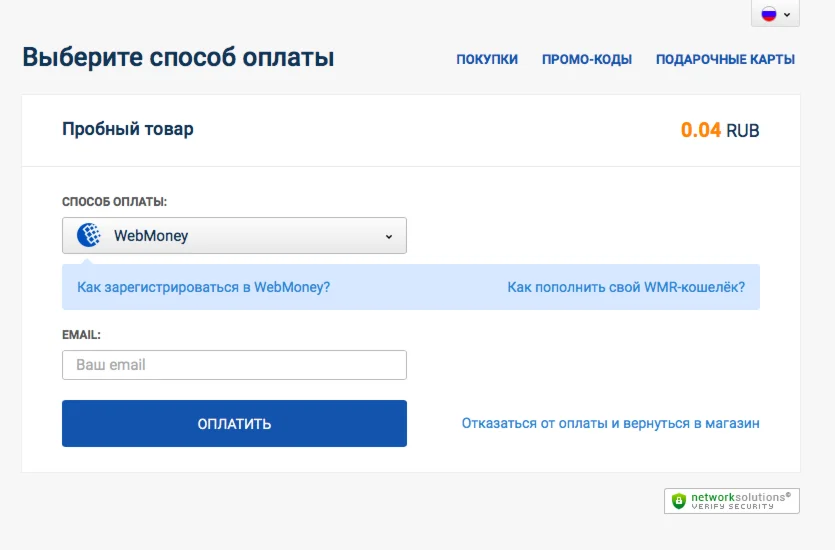Click the green lock icon in badge
Screen dimensions: 835x550
pyautogui.click(x=679, y=500)
